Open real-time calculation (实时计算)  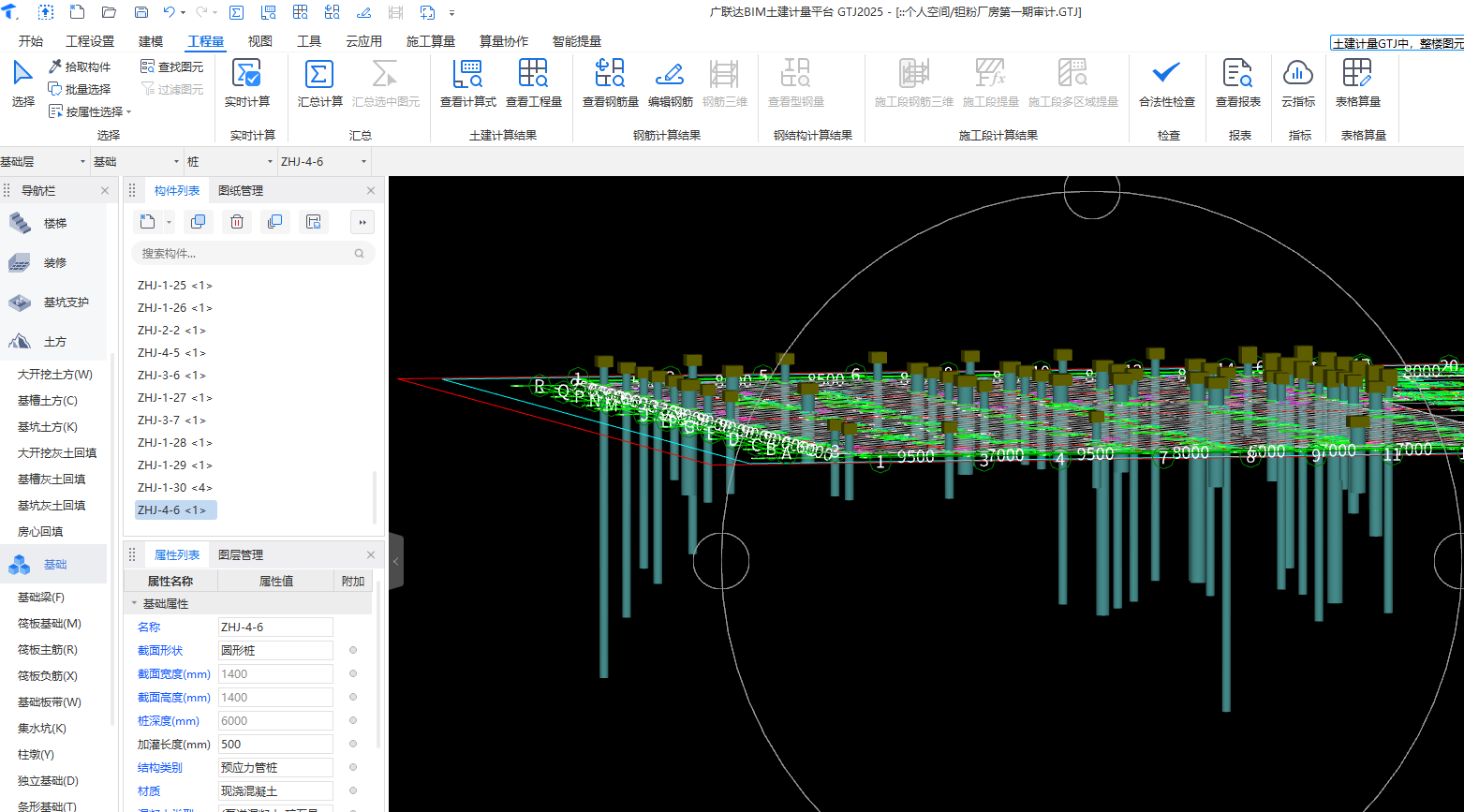coord(247,84)
